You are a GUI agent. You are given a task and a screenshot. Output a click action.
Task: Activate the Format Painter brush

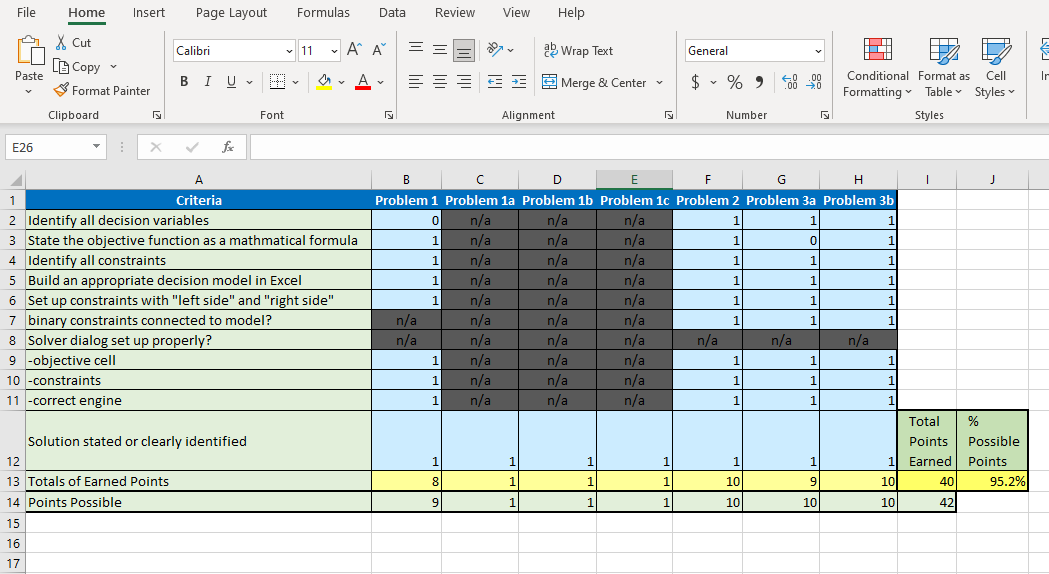(x=61, y=90)
